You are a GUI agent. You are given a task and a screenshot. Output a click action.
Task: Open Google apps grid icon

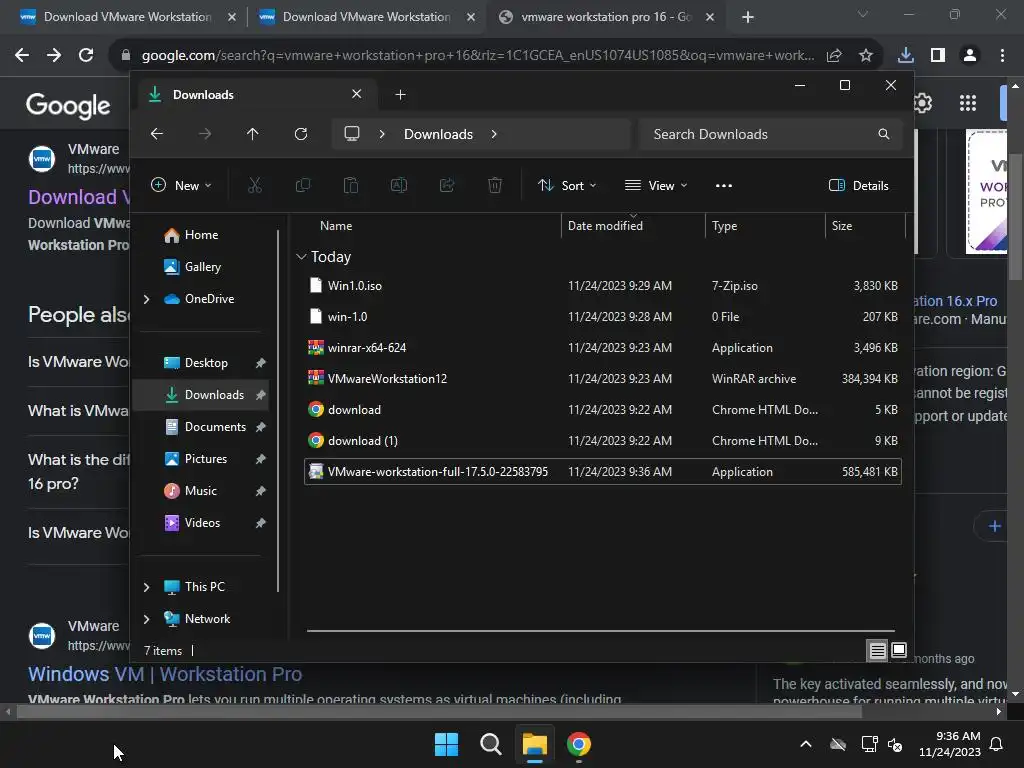pos(968,103)
